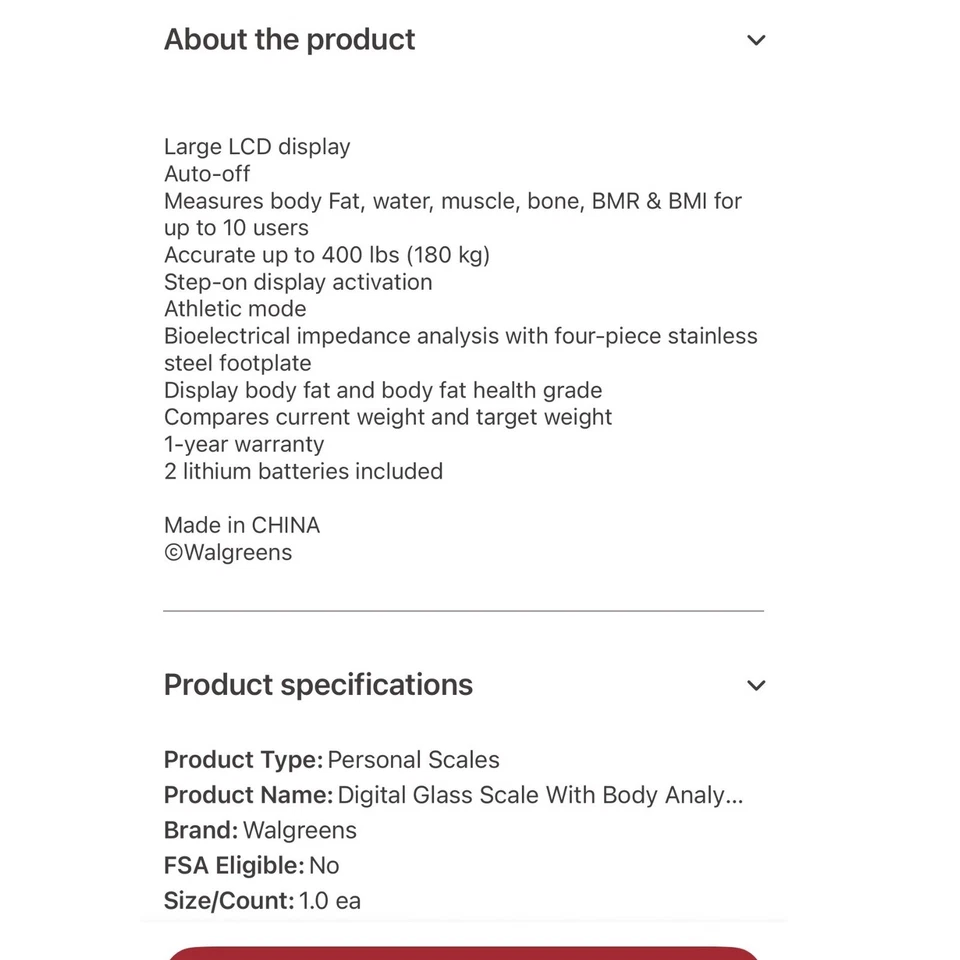Click the Size/Count: 1.0 ea row
Image resolution: width=960 pixels, height=960 pixels.
click(x=262, y=900)
